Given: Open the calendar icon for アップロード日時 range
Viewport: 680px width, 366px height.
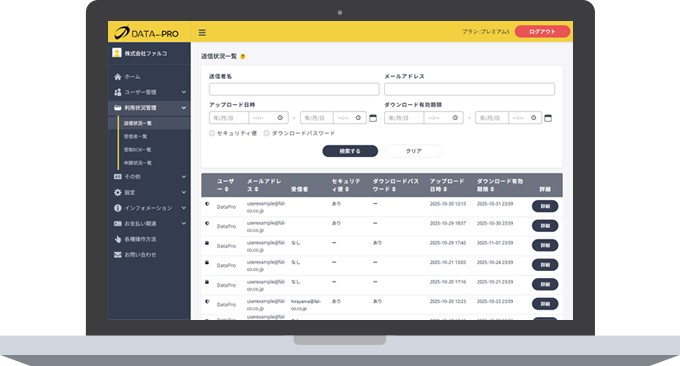Looking at the screenshot, I should [373, 118].
